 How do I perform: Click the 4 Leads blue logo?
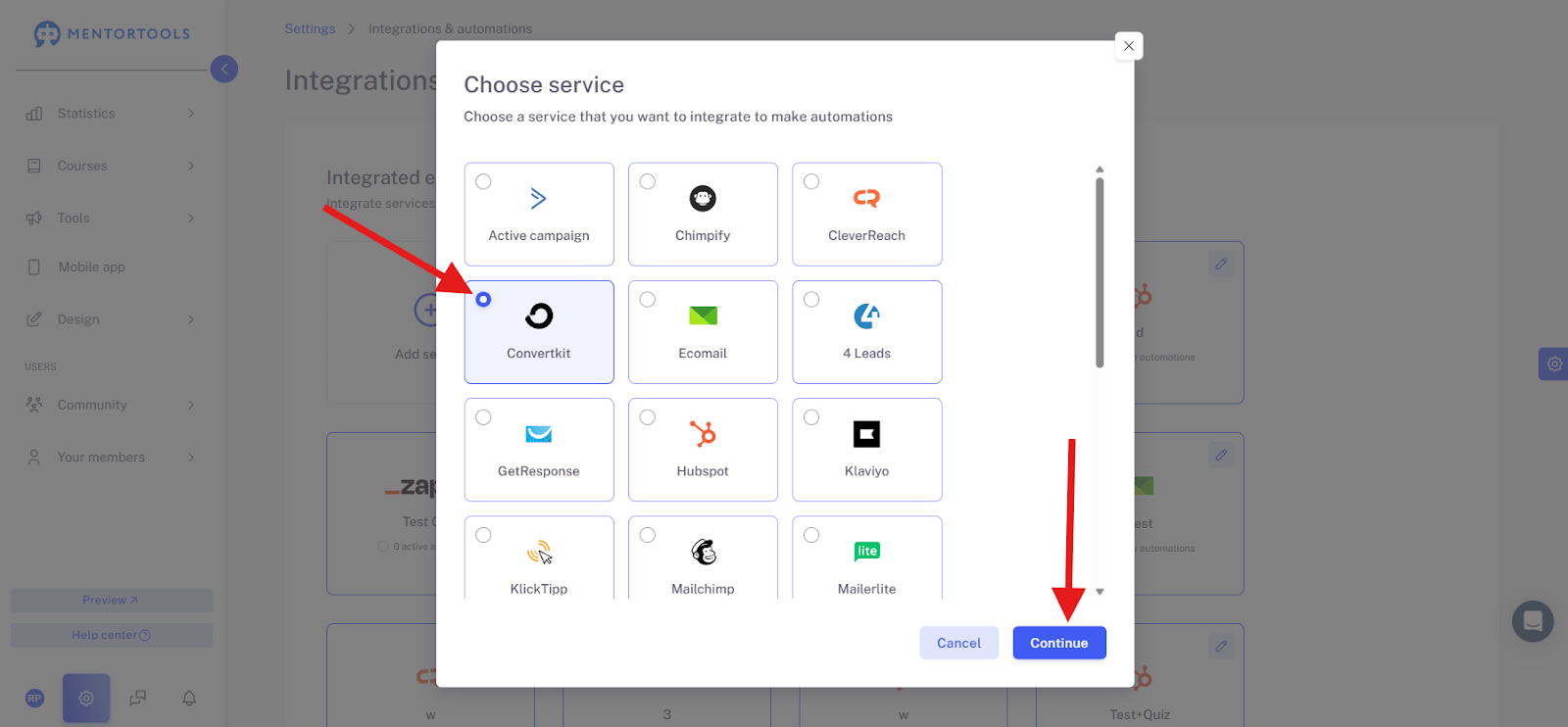click(x=866, y=315)
